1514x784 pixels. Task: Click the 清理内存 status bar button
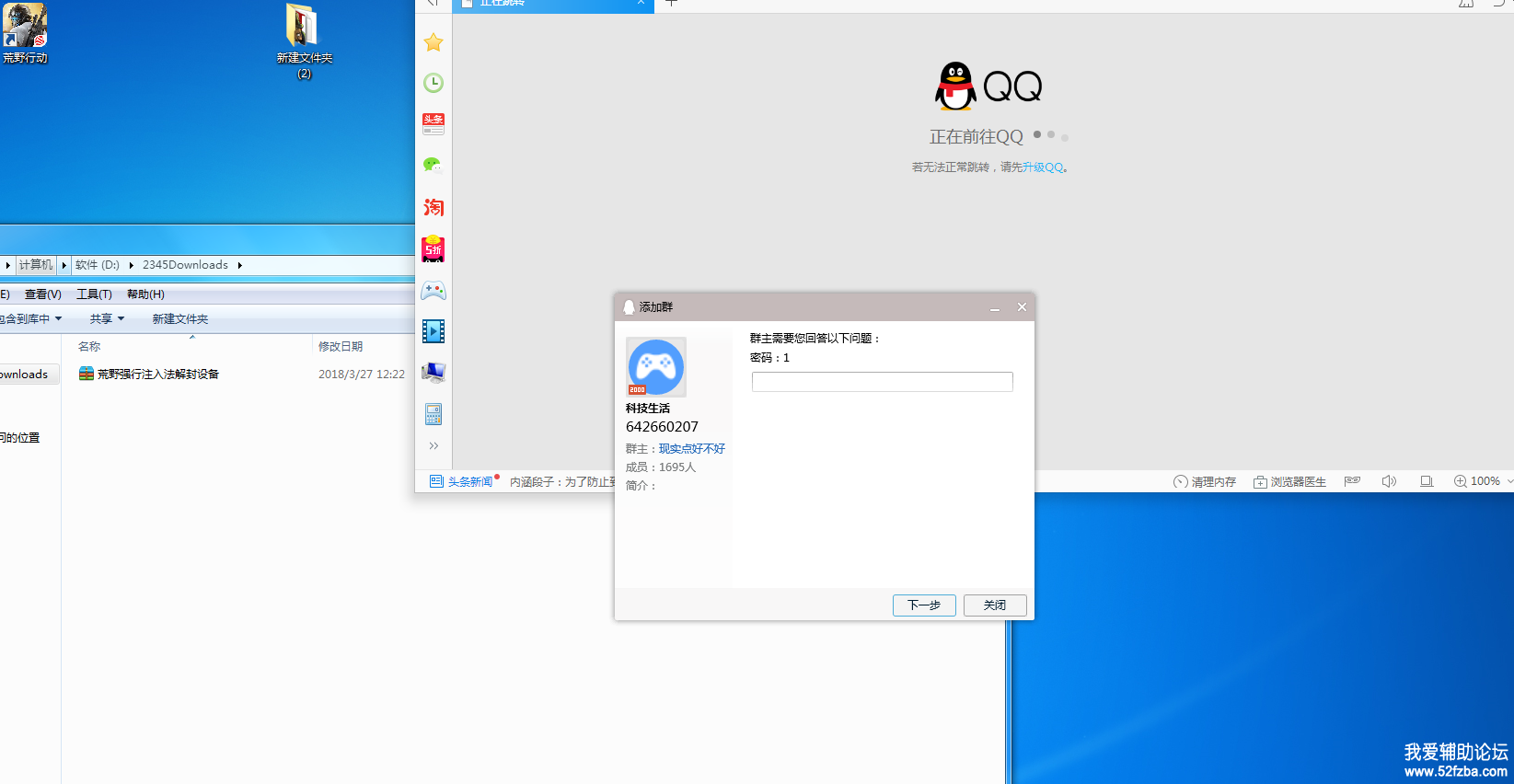point(1205,482)
